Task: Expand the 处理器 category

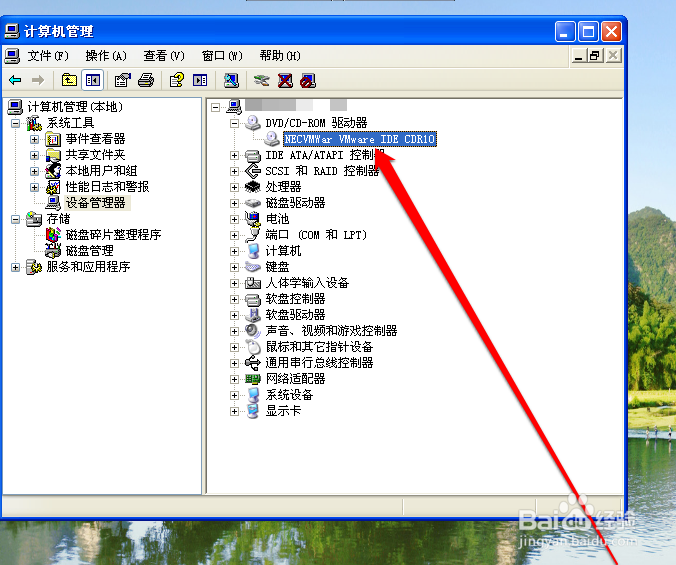Action: [x=234, y=187]
